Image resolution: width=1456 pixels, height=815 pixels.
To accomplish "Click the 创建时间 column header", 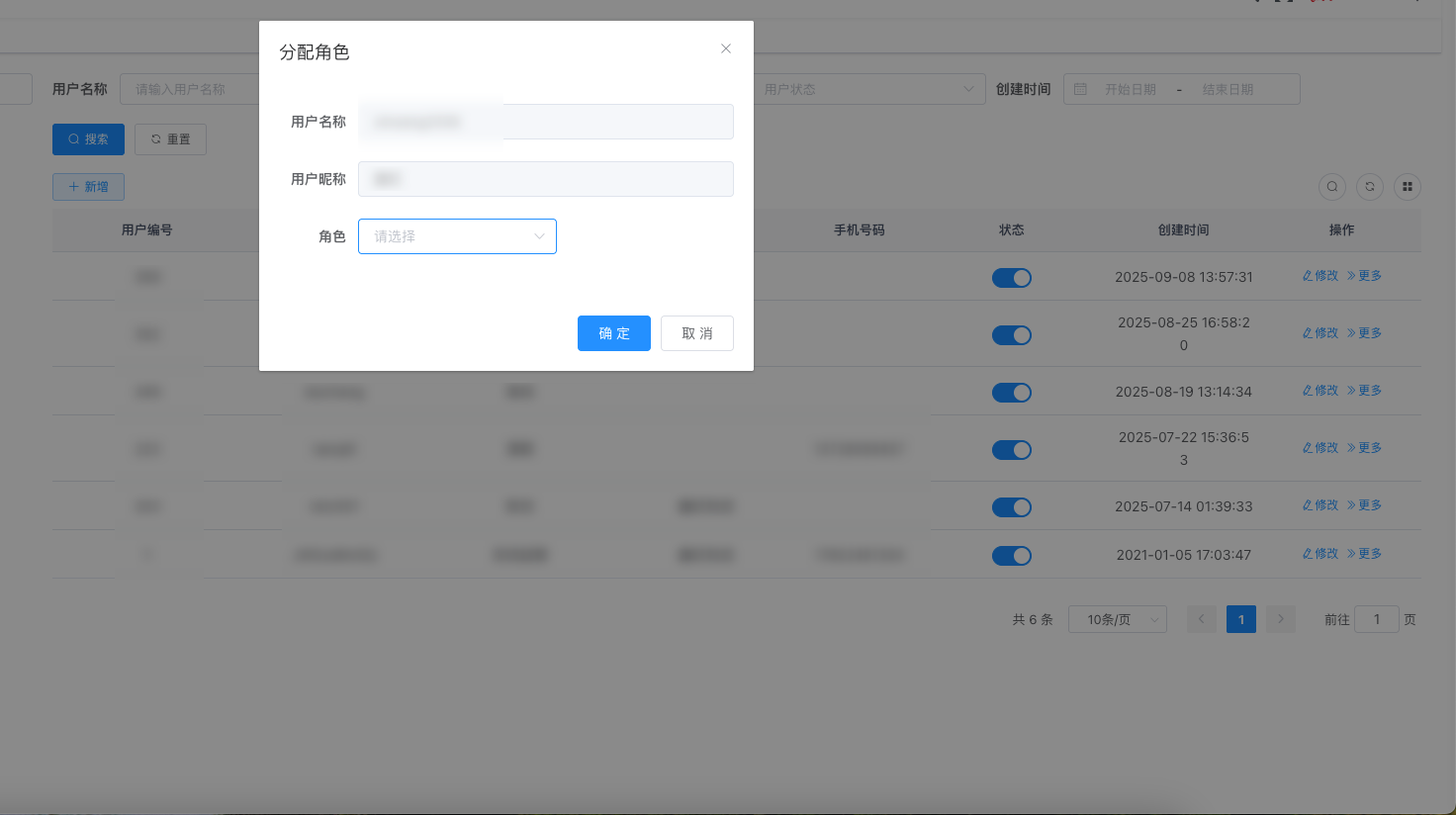I will pyautogui.click(x=1184, y=230).
